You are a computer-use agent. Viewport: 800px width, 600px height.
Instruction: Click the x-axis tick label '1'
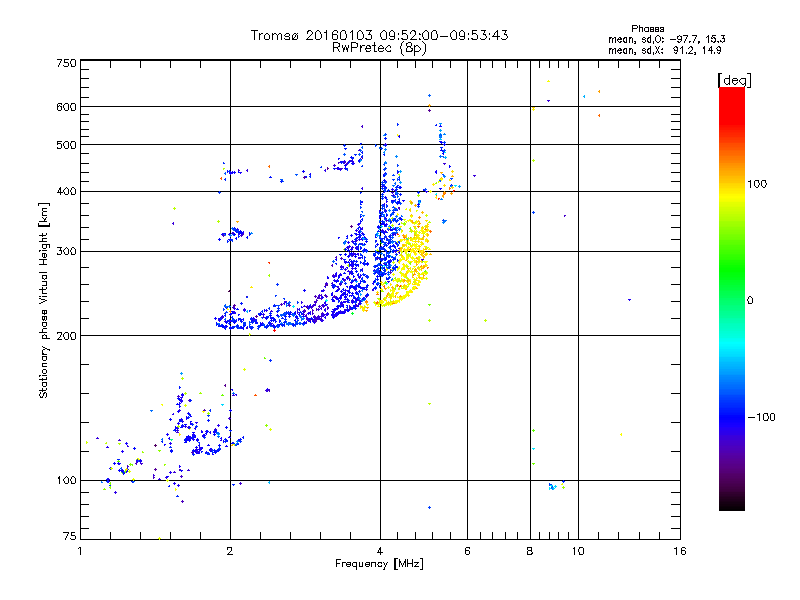[x=80, y=551]
